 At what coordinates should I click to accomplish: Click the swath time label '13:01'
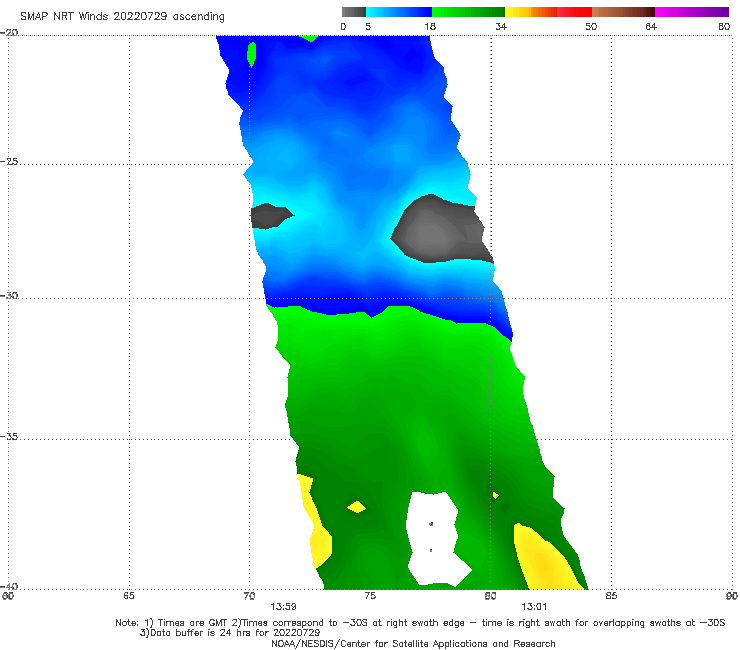(x=534, y=607)
